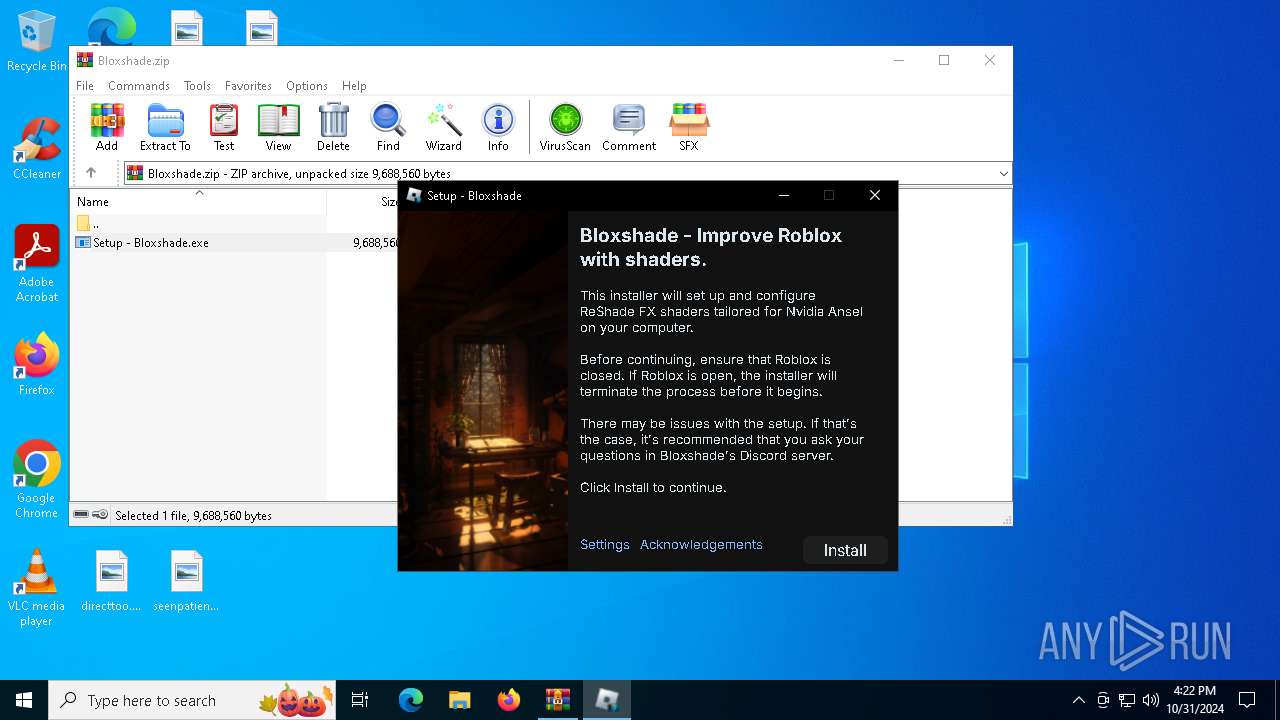Select Setup - Bloxshade.exe in the list
Viewport: 1280px width, 720px height.
coord(151,243)
